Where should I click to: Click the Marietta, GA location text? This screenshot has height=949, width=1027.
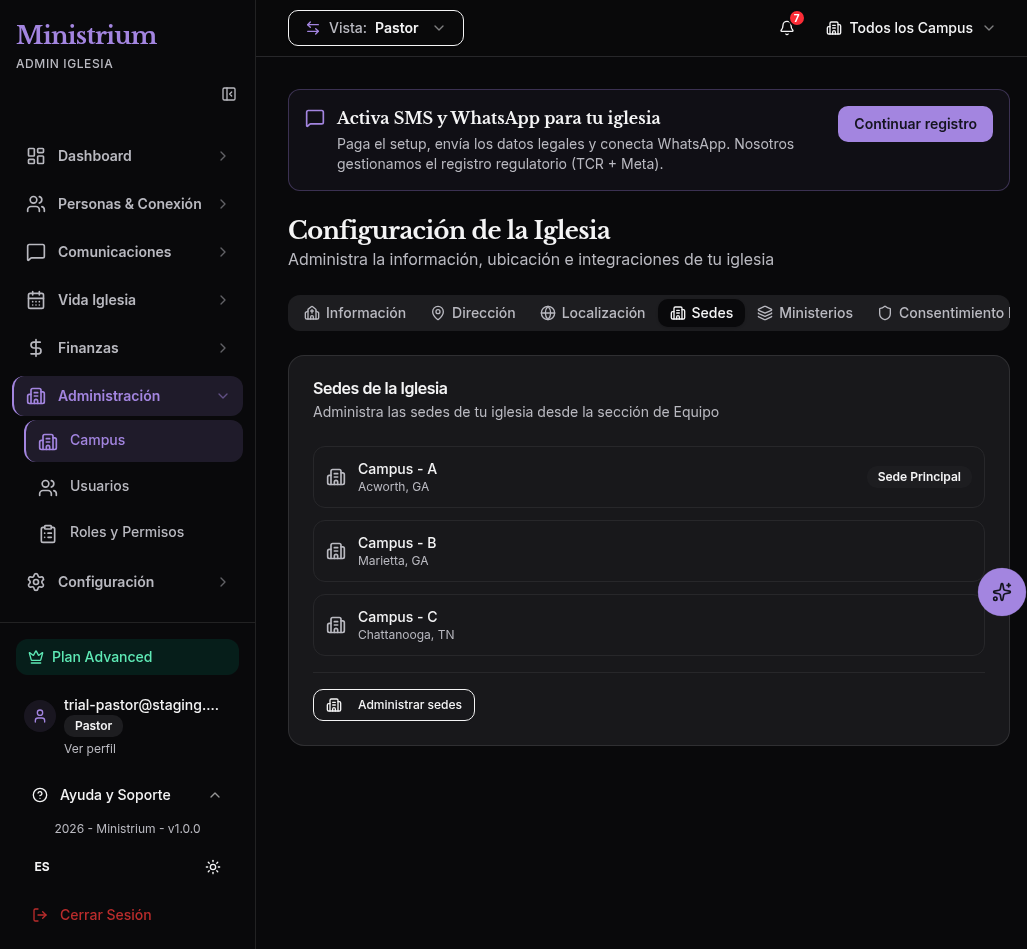pyautogui.click(x=393, y=561)
